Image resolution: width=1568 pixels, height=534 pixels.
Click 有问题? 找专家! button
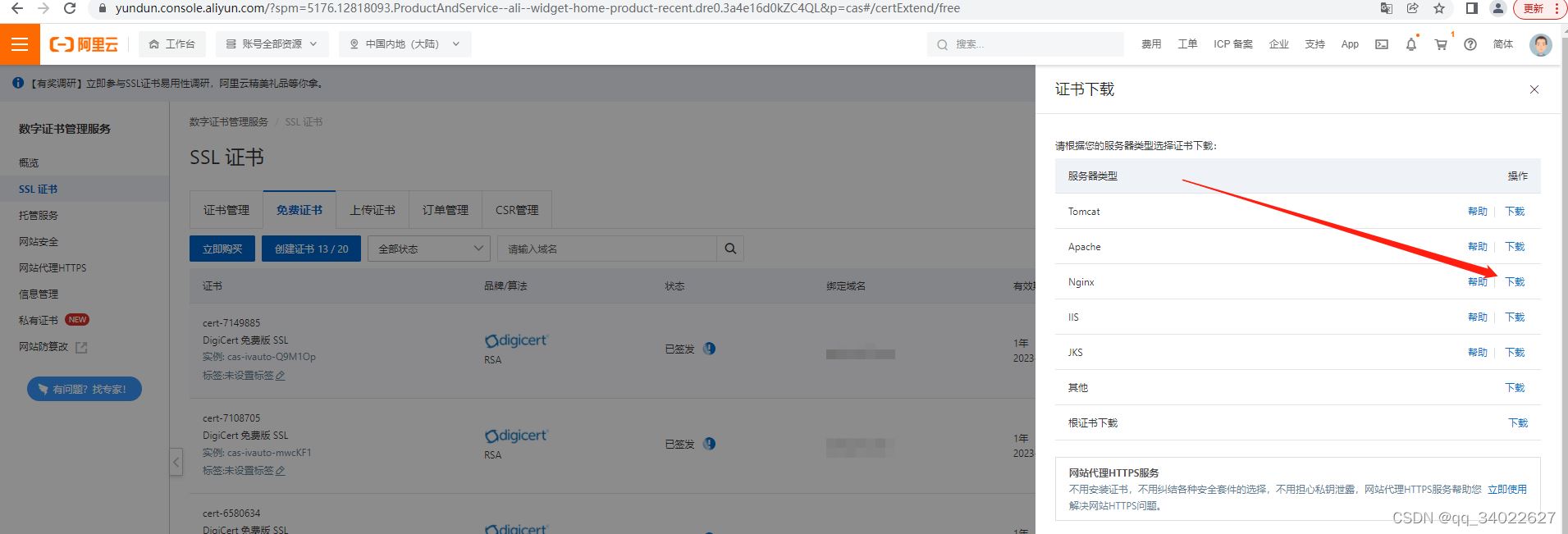click(85, 389)
